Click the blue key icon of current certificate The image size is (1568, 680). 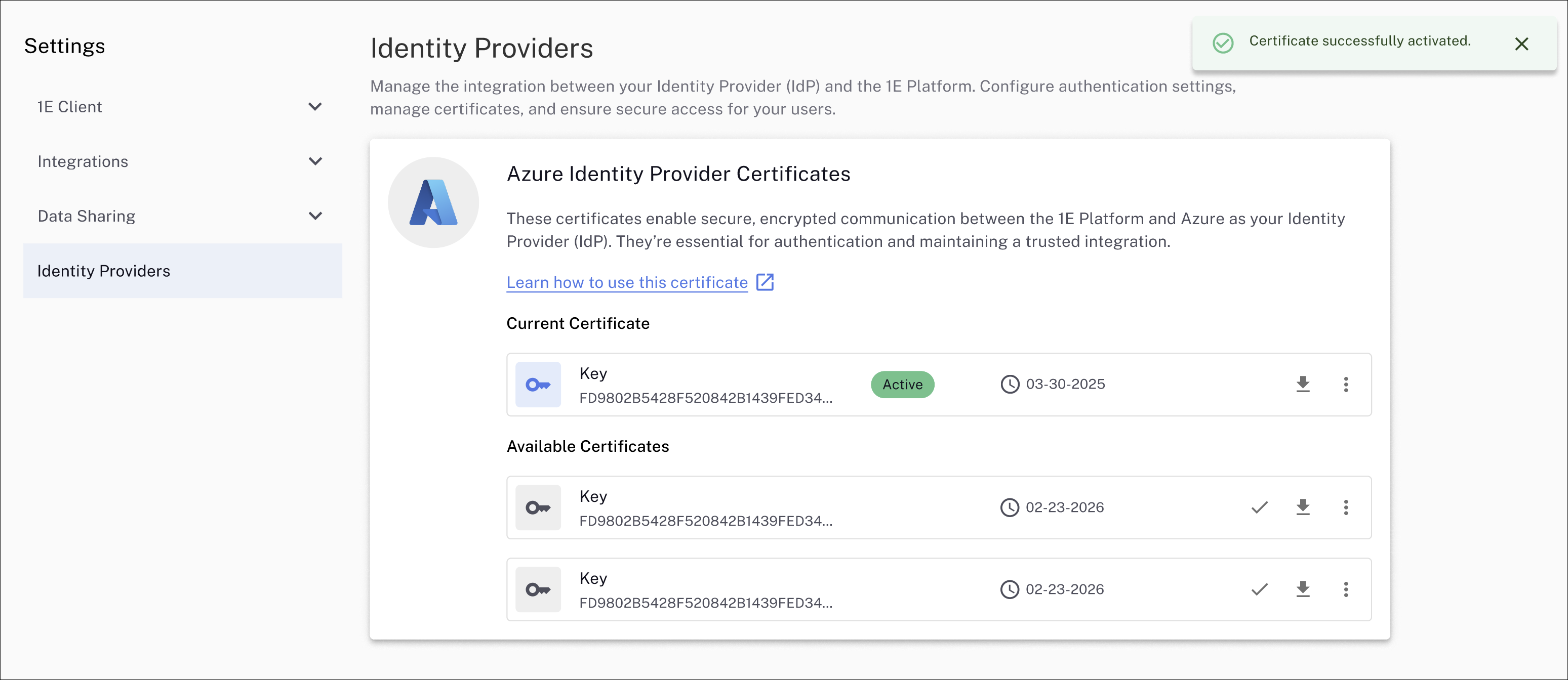click(x=538, y=385)
